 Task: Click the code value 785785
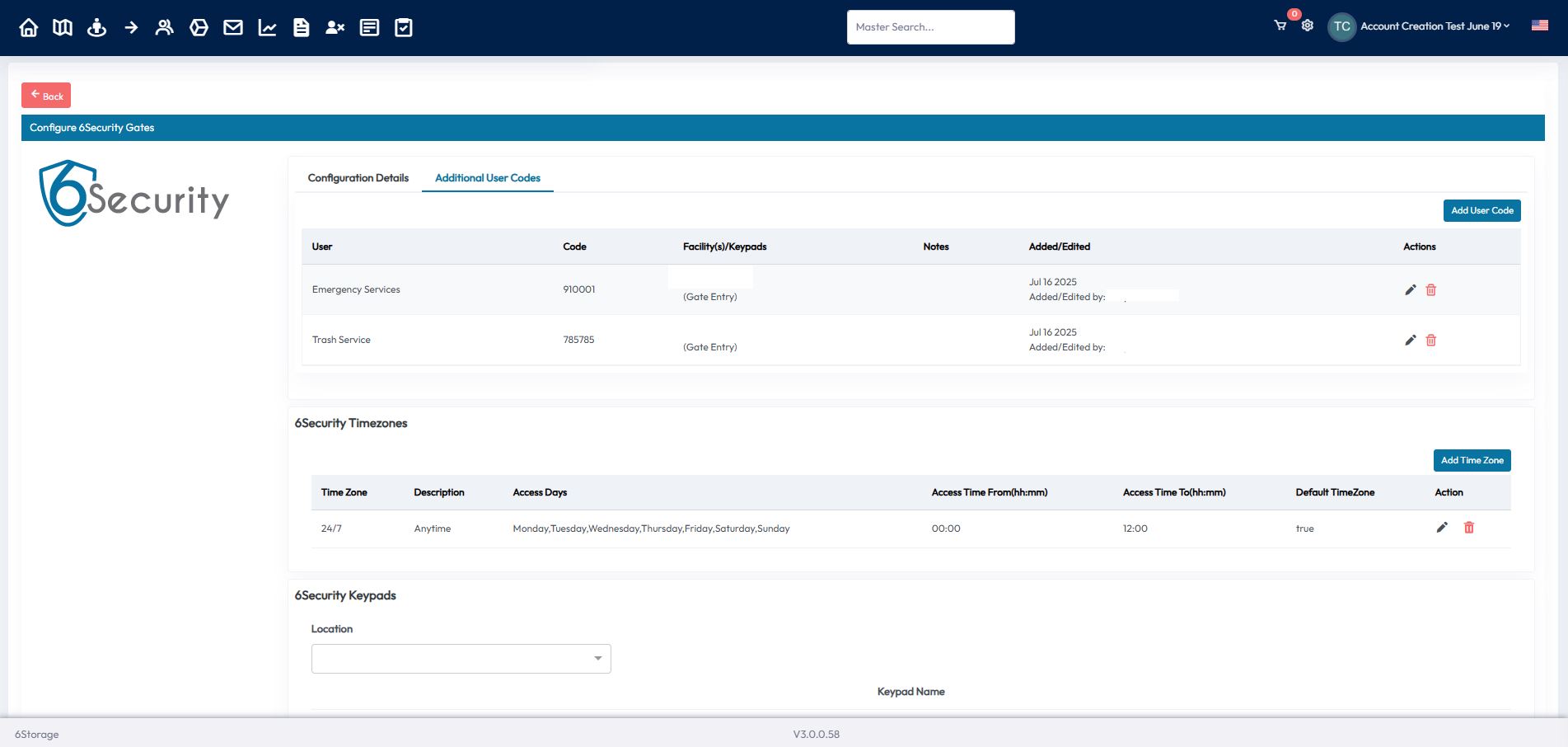(578, 340)
